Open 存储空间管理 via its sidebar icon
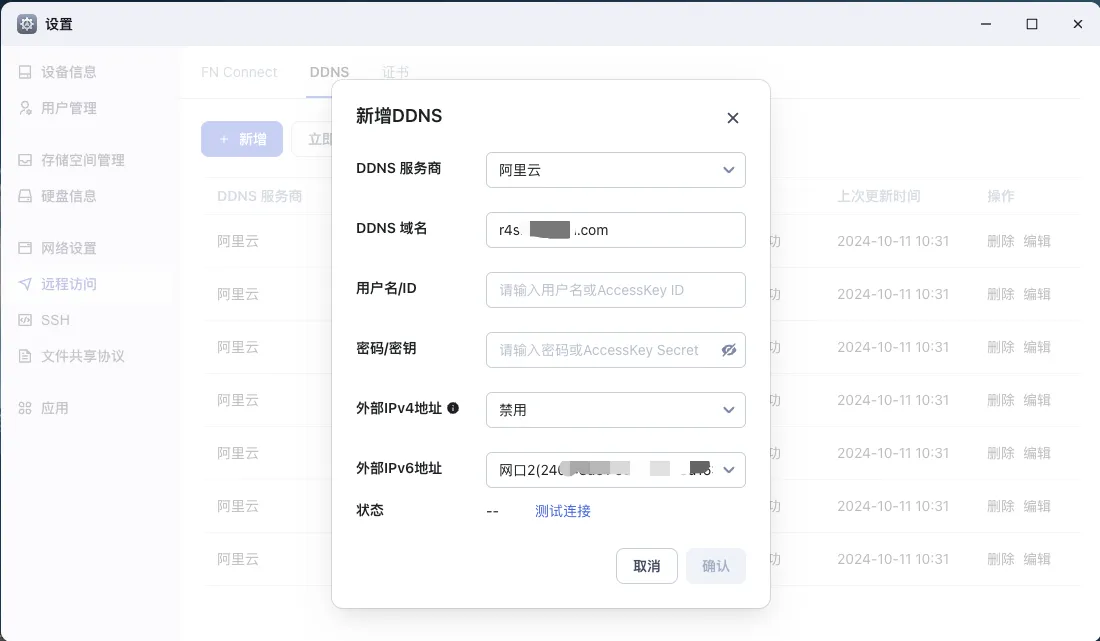This screenshot has height=641, width=1100. (25, 160)
